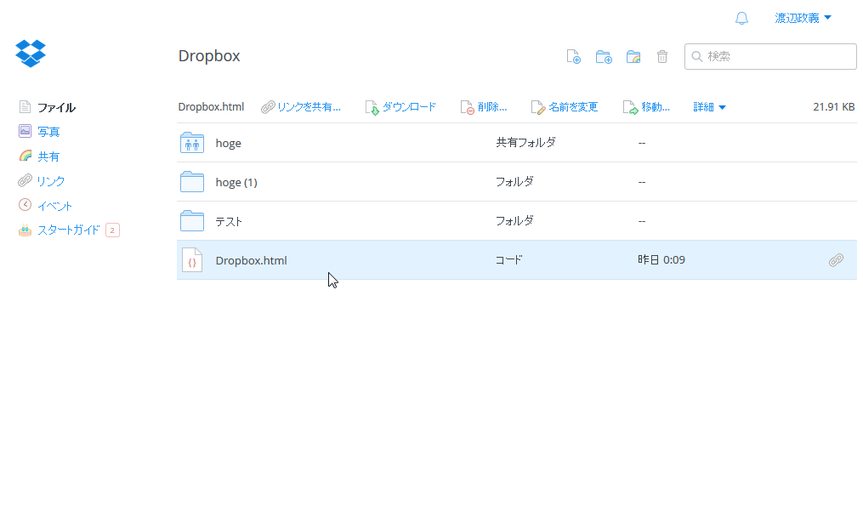Select the Dropbox.html file name
This screenshot has width=863, height=506.
[x=251, y=260]
